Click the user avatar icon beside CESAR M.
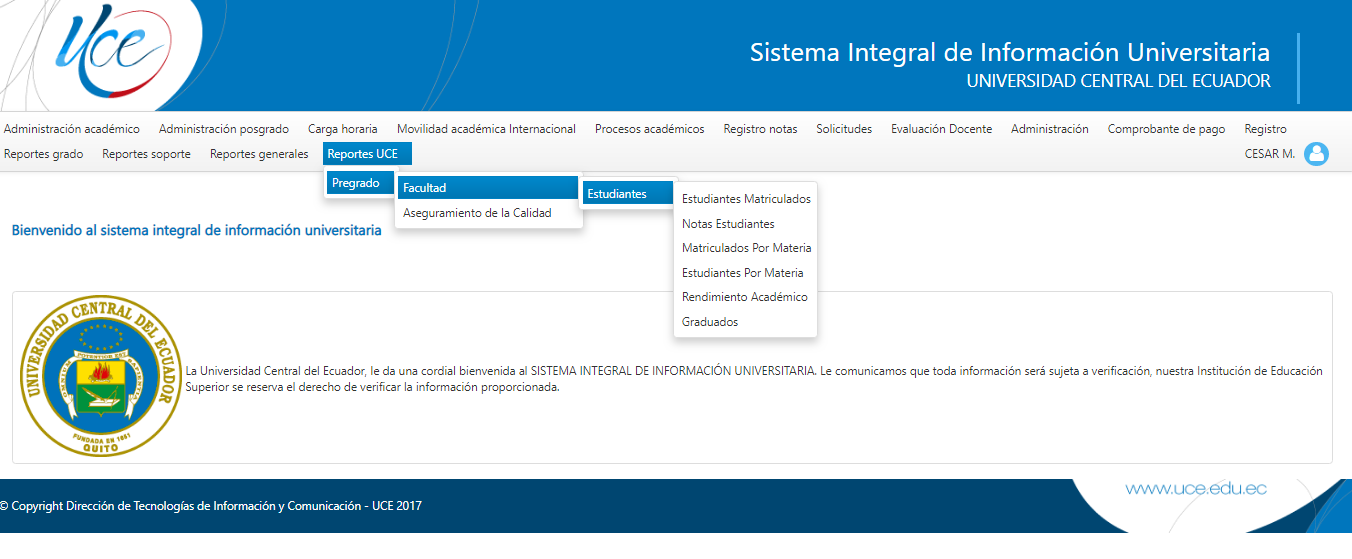The width and height of the screenshot is (1352, 559). 1316,154
